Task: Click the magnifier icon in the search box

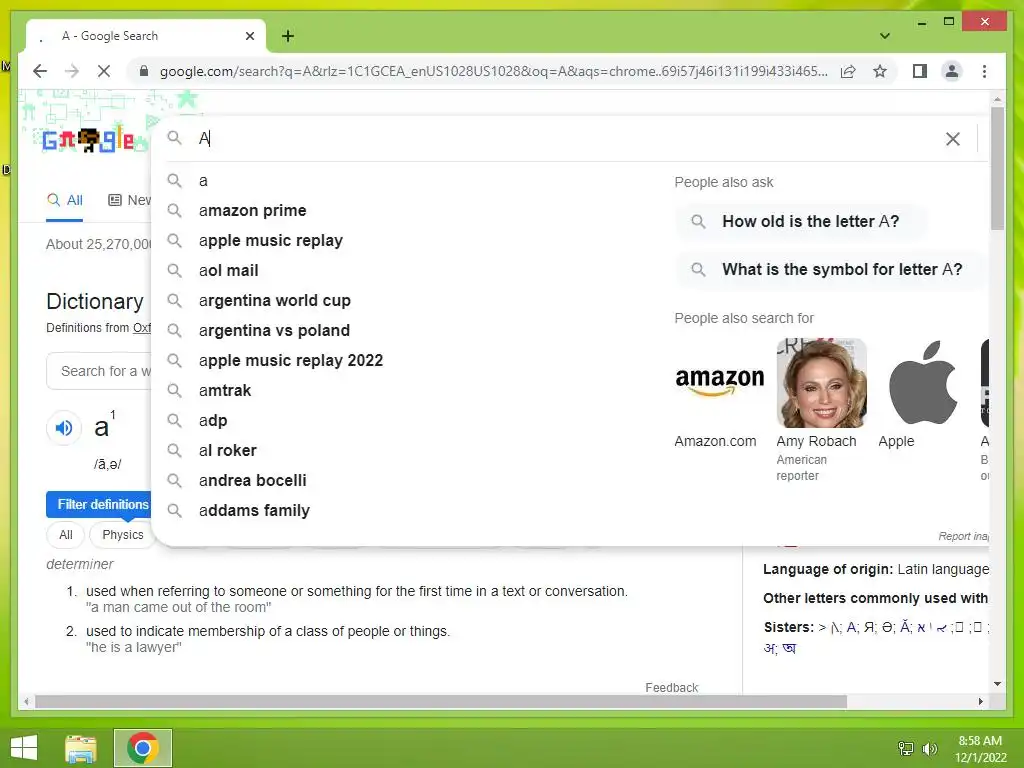Action: 174,138
